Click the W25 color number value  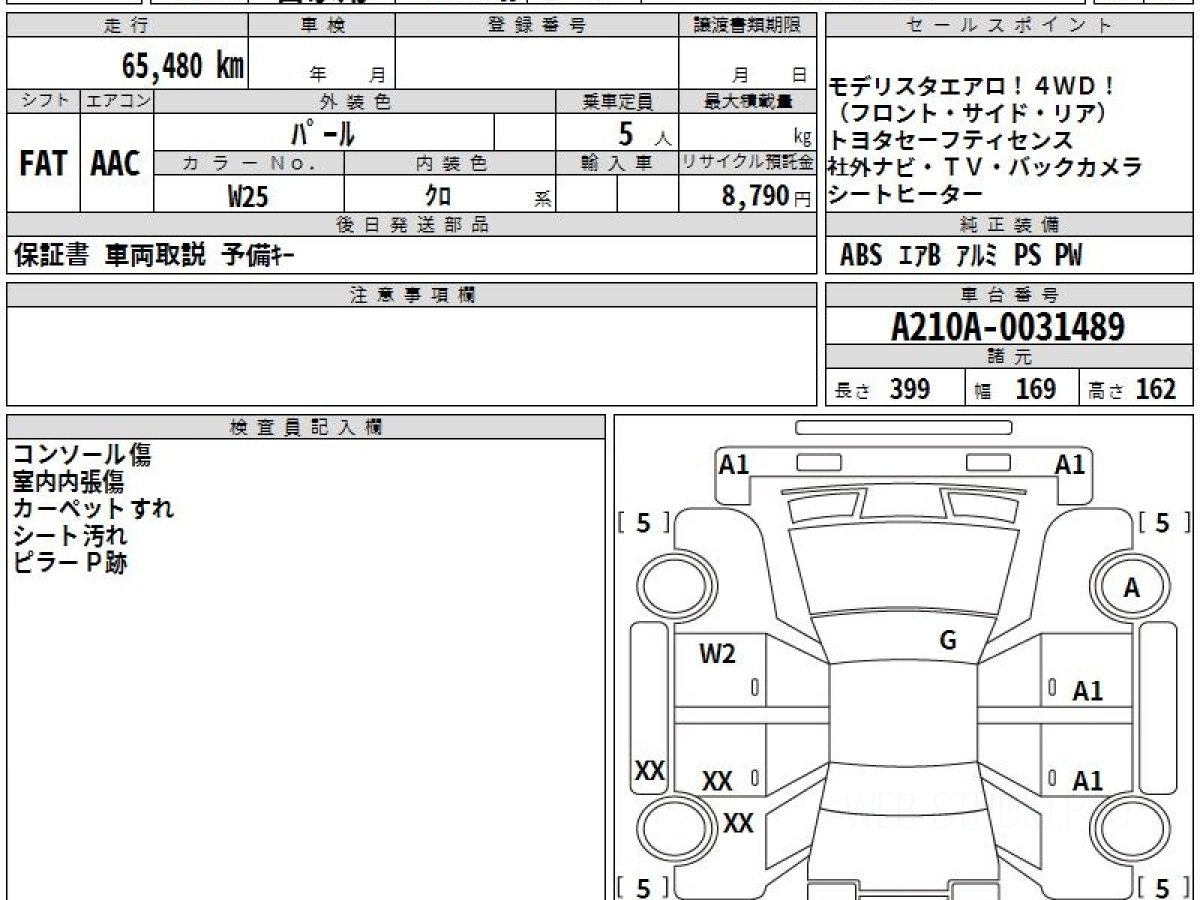point(248,197)
